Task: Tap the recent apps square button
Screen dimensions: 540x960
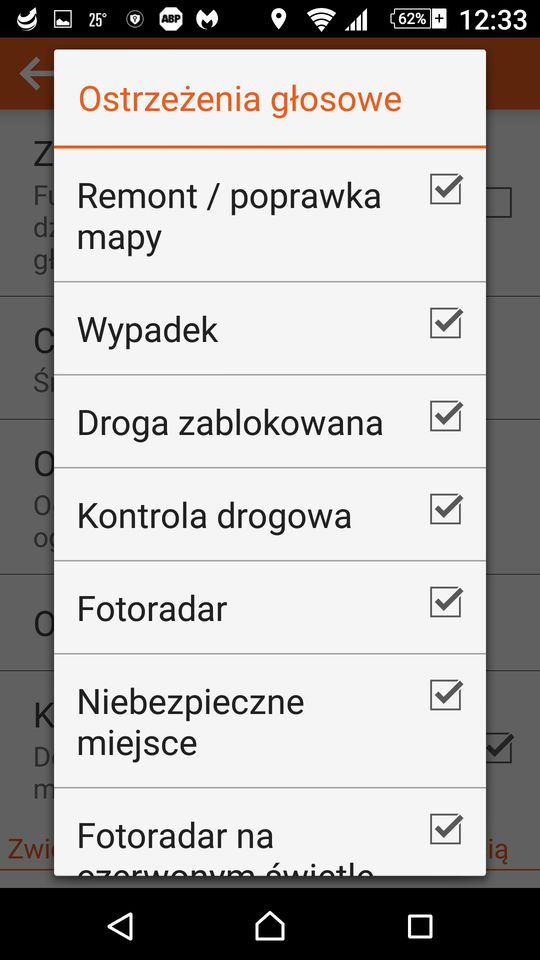Action: click(420, 926)
